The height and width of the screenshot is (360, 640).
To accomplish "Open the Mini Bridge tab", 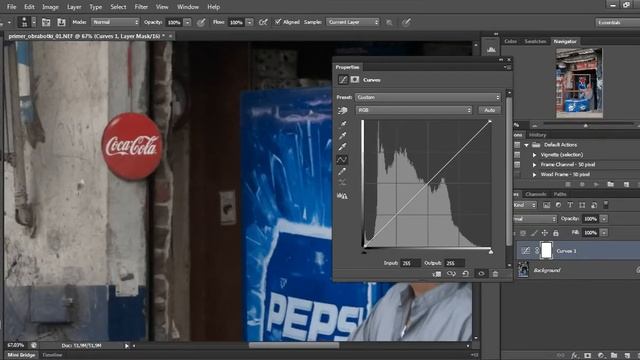I will pos(21,355).
